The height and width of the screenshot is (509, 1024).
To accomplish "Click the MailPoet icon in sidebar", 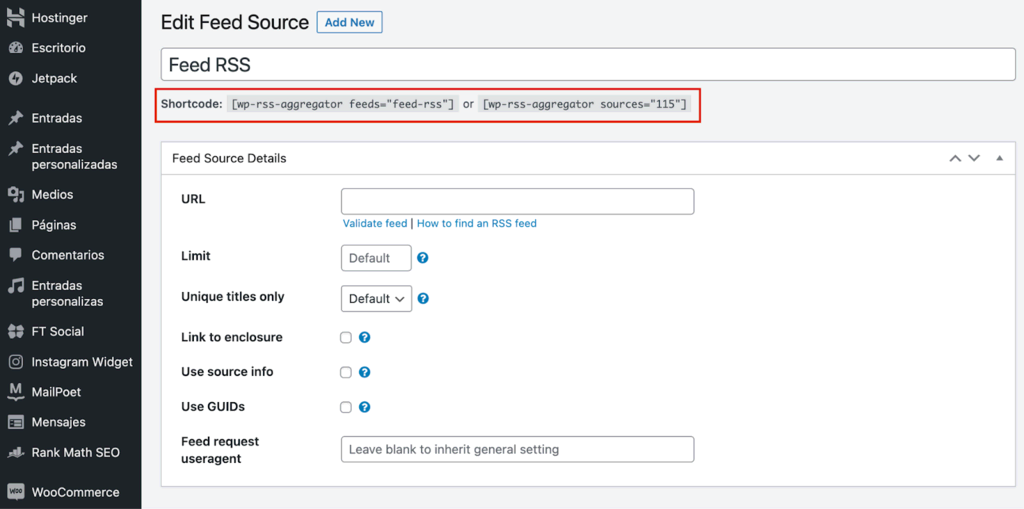I will click(x=15, y=392).
